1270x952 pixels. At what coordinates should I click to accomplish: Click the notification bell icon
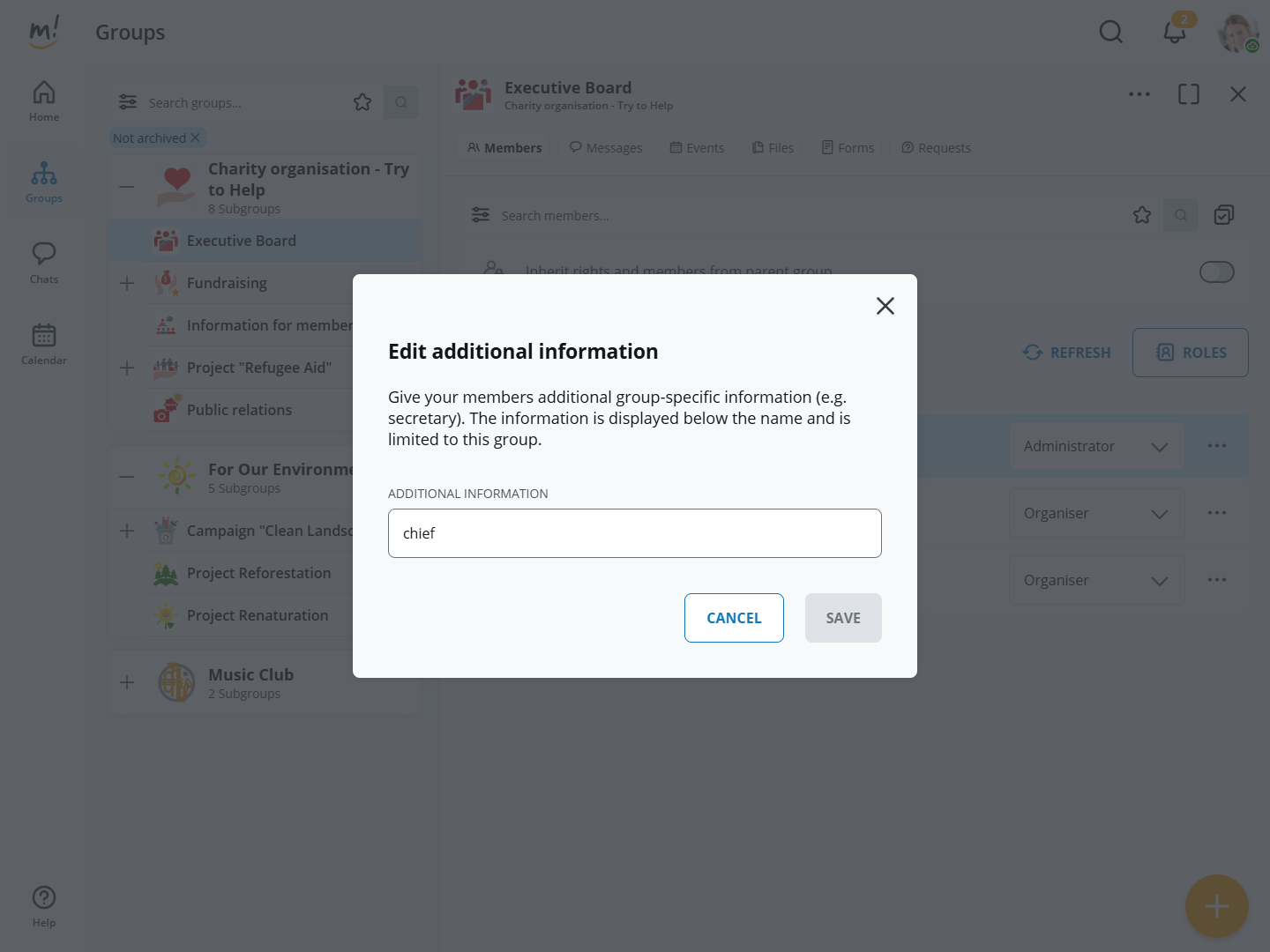(x=1174, y=33)
